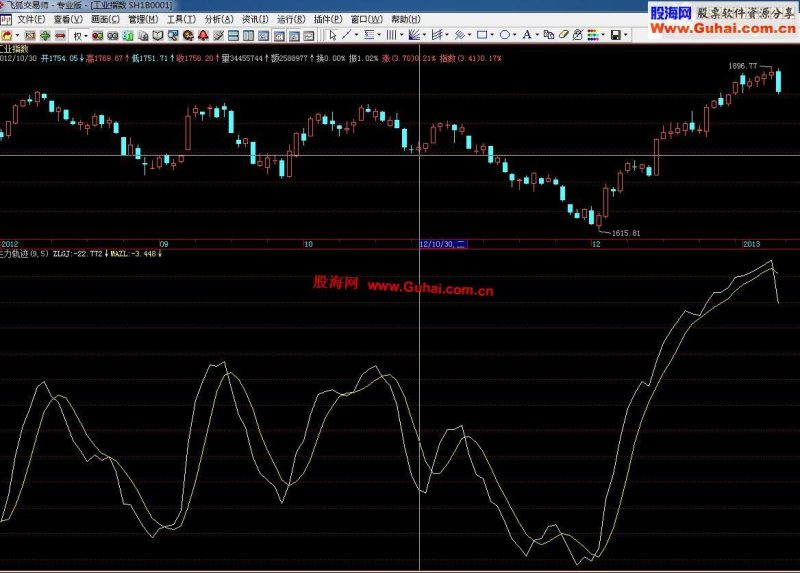Click the 12/10/30 date marker on axis
Viewport: 800px width, 573px height.
[x=443, y=244]
